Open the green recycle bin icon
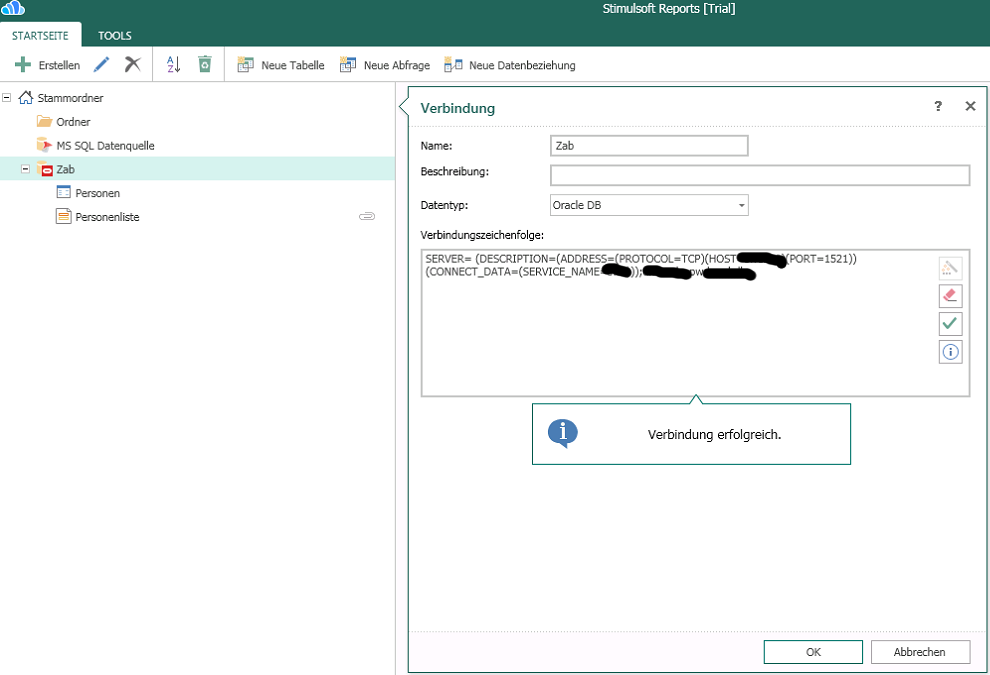This screenshot has width=990, height=675. (x=204, y=65)
